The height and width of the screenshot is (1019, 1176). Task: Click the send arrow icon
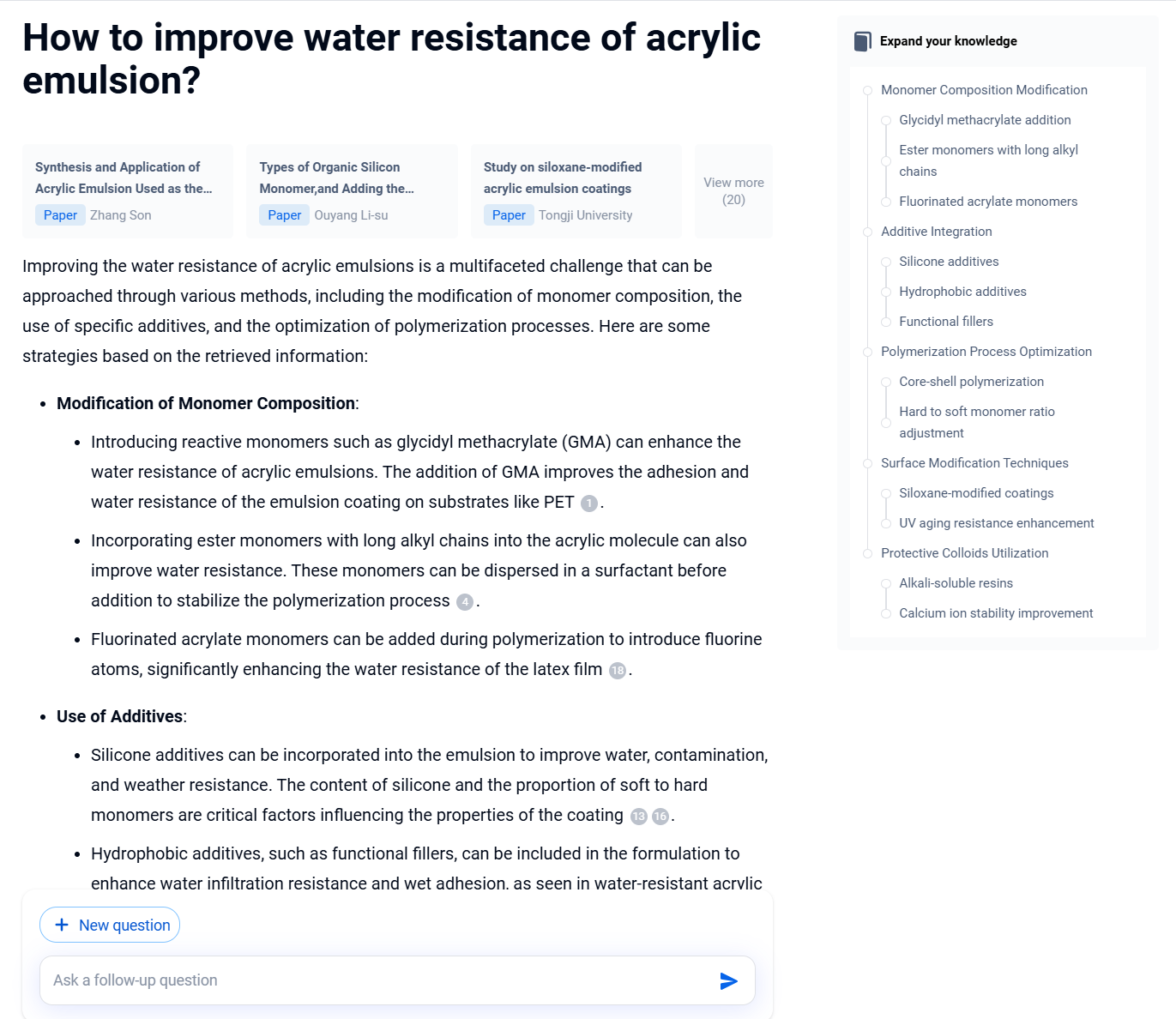(x=728, y=981)
